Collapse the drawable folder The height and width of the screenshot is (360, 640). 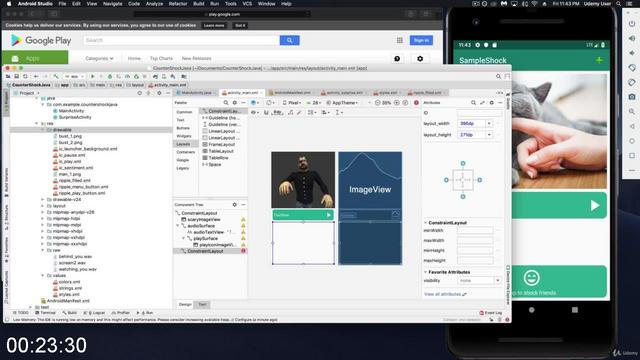click(42, 130)
